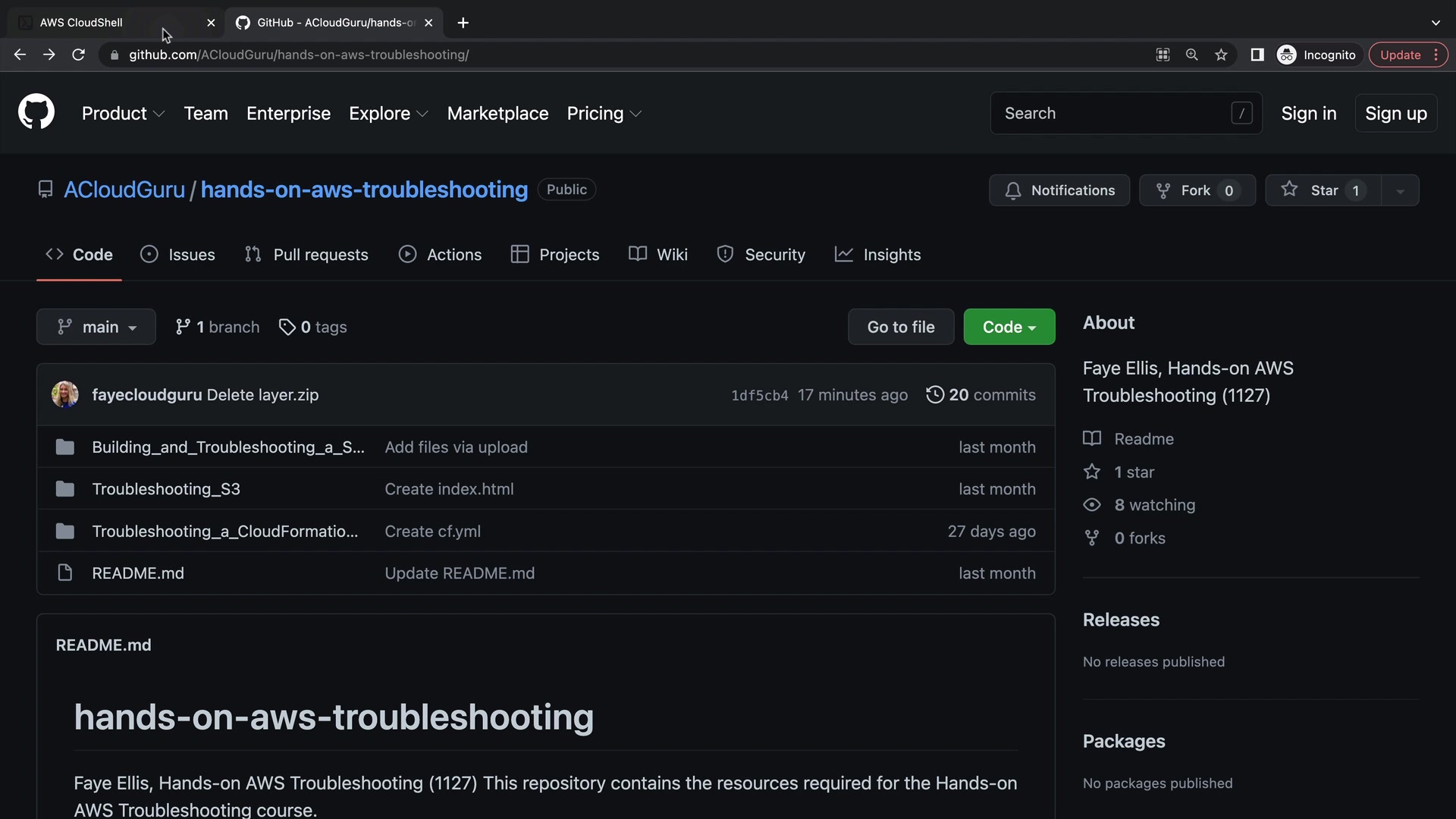Click the GitHub Octocat logo
This screenshot has height=819, width=1456.
coord(36,112)
